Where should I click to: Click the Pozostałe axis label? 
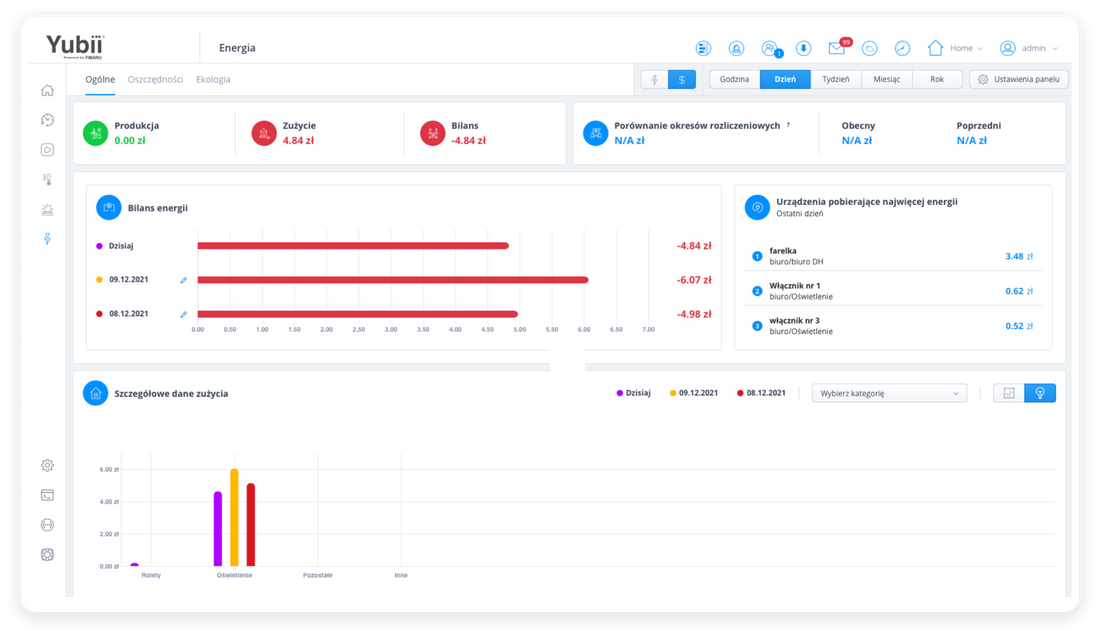click(318, 575)
